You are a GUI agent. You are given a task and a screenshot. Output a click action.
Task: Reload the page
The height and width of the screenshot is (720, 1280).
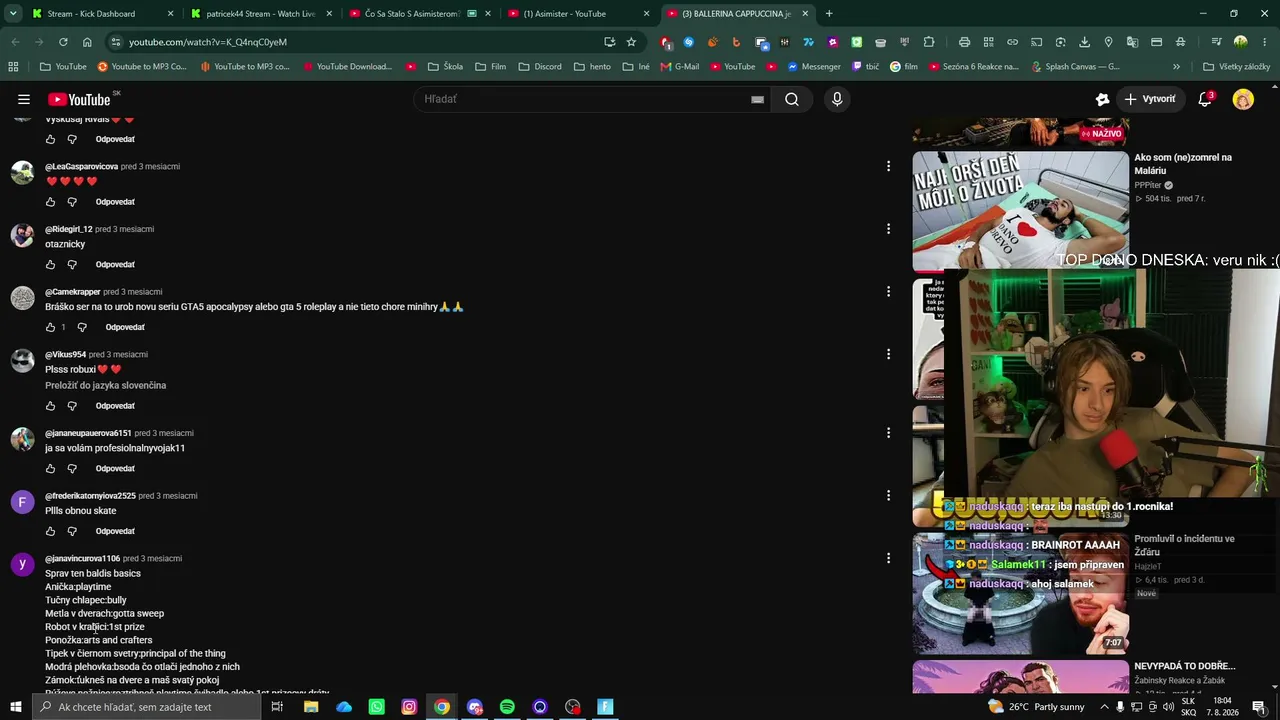(63, 42)
